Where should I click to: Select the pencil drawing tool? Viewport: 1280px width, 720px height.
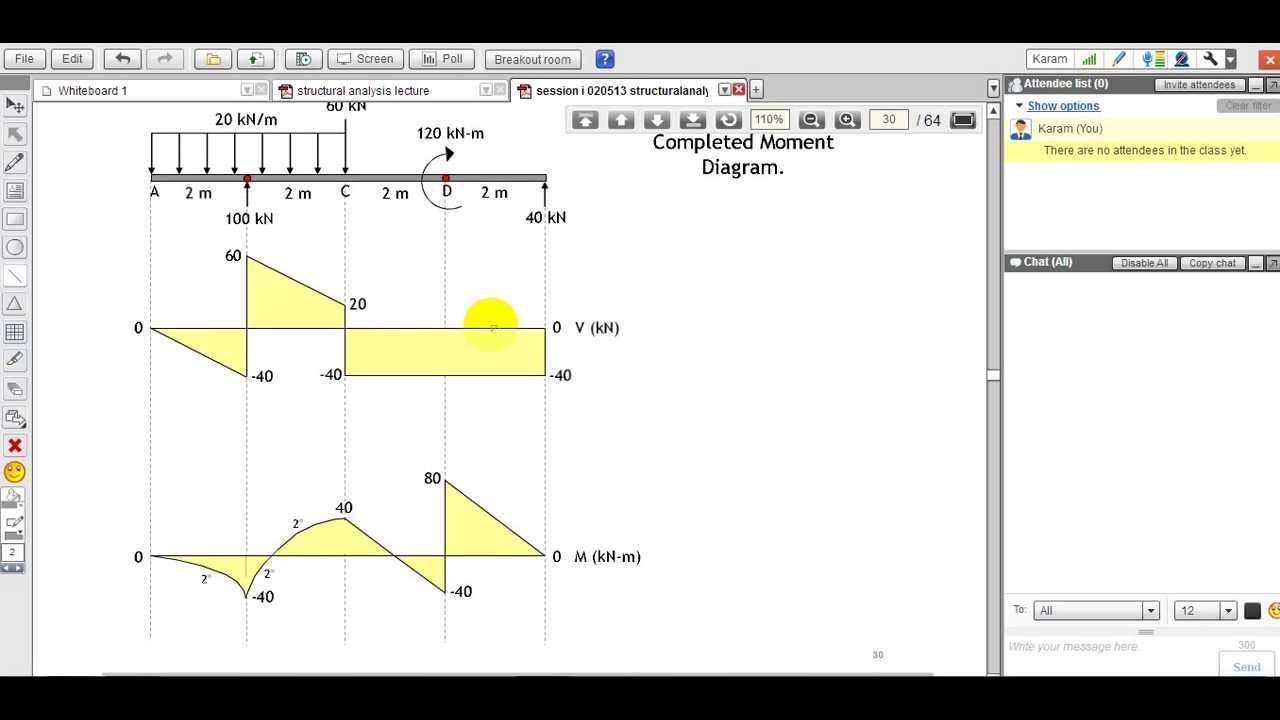[15, 162]
